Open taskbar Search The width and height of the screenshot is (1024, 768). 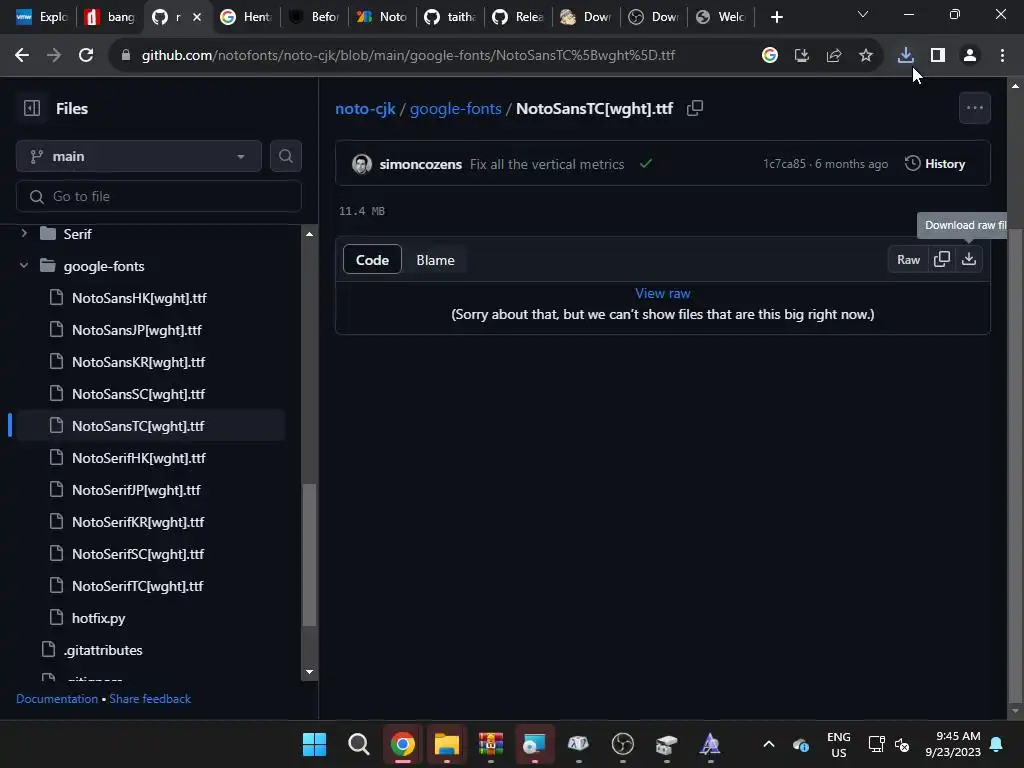point(359,744)
